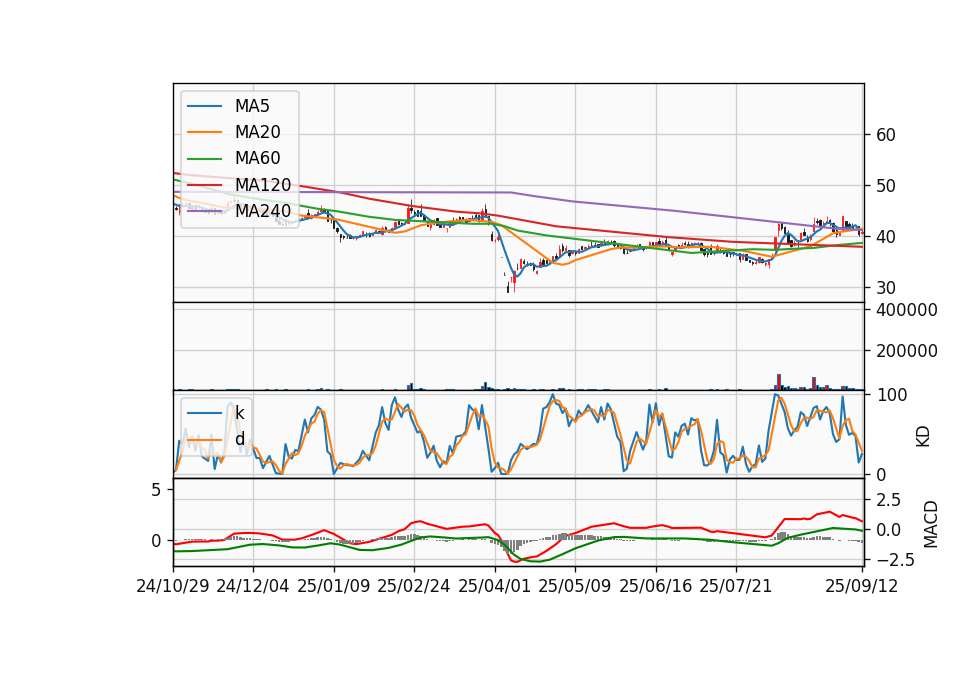Click KD axis tick 100
This screenshot has height=690, width=960.
[x=891, y=395]
